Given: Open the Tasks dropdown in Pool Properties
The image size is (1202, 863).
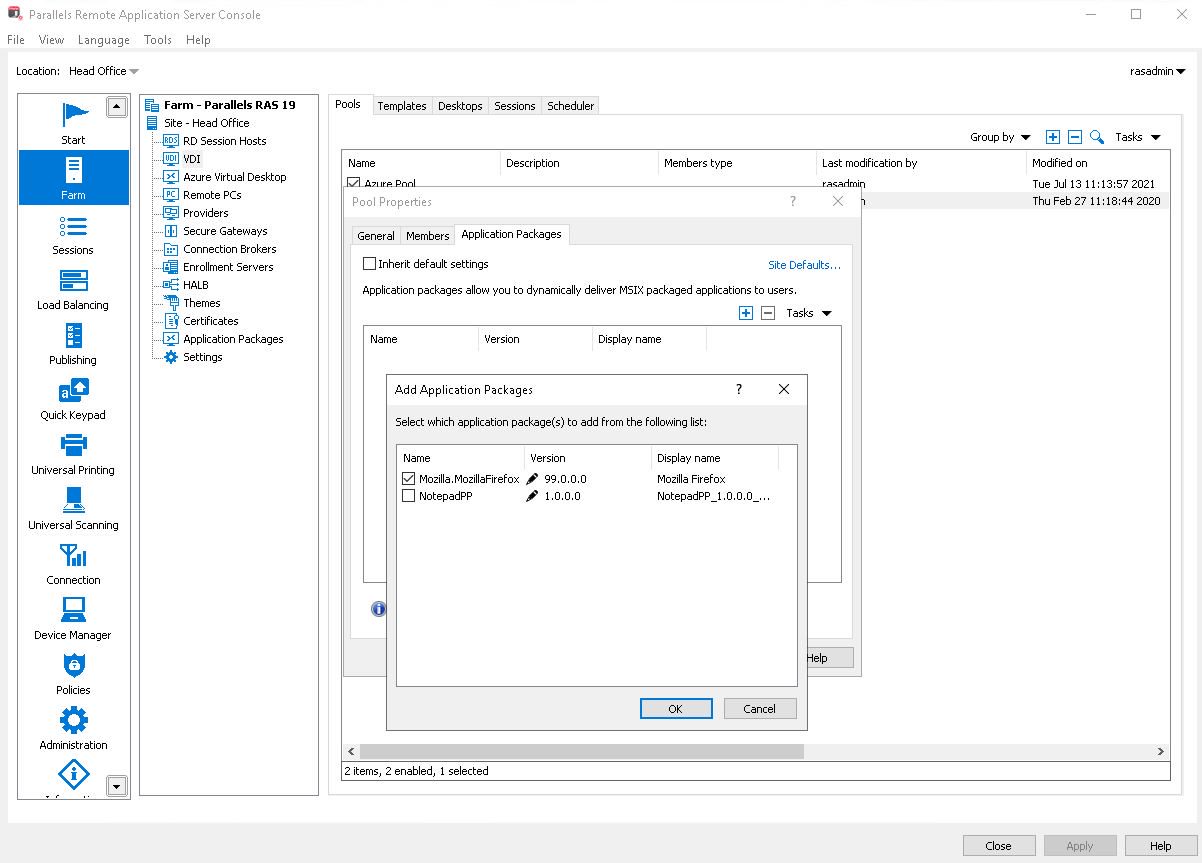Looking at the screenshot, I should coord(808,313).
